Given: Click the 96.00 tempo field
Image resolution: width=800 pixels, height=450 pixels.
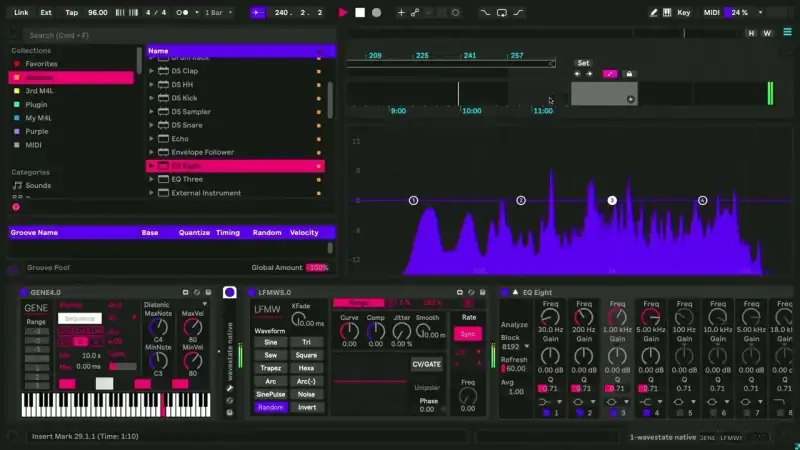Looking at the screenshot, I should (97, 13).
